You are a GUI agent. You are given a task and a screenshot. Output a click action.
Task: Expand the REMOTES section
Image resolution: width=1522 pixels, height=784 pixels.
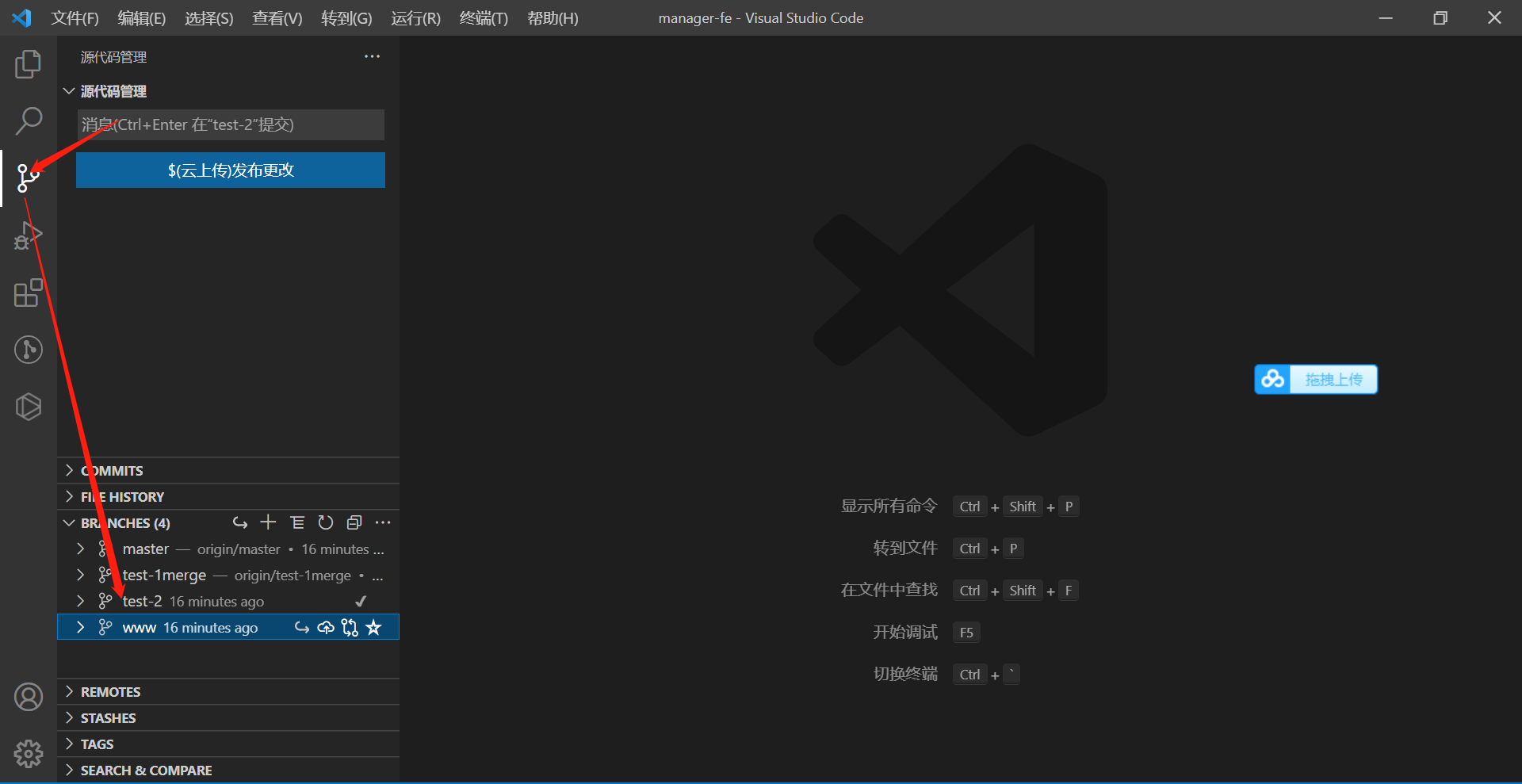pos(69,691)
